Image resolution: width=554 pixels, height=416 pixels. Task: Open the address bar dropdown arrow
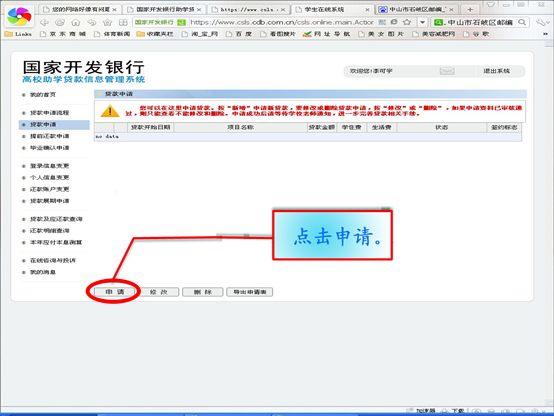tap(422, 22)
